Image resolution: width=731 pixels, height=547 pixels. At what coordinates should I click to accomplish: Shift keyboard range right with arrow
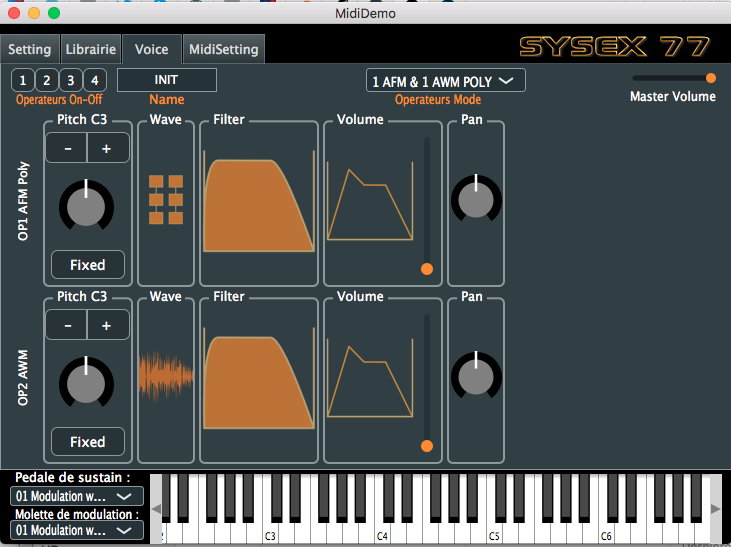coord(715,508)
